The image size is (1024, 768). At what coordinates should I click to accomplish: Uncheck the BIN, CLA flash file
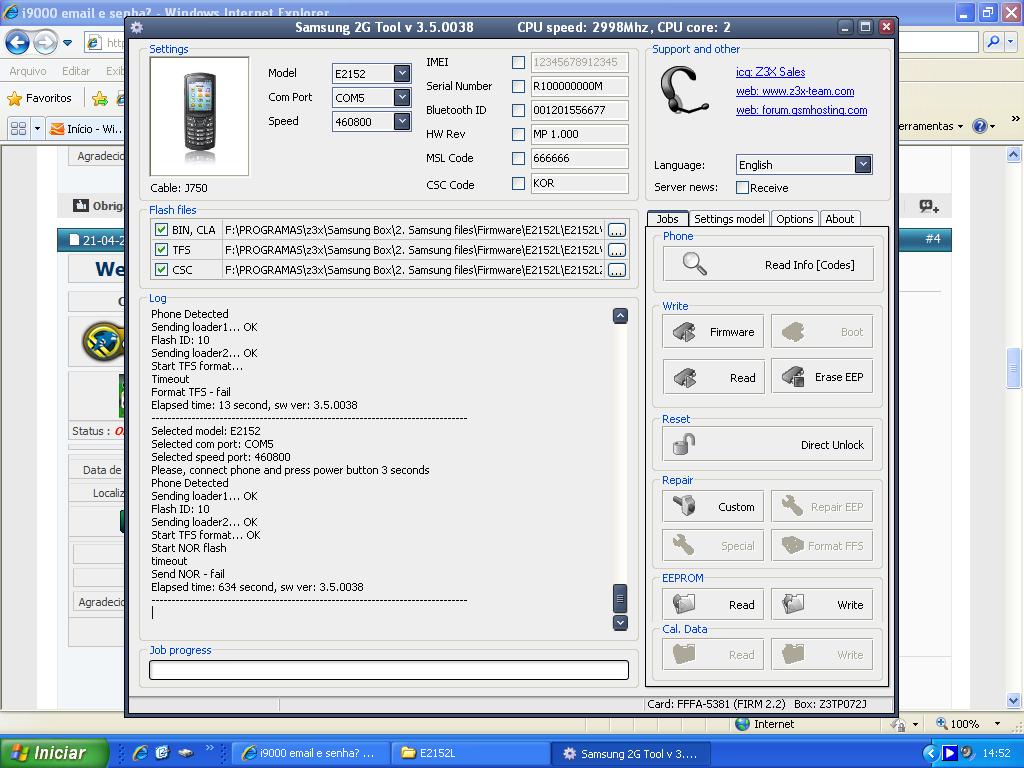[x=161, y=230]
